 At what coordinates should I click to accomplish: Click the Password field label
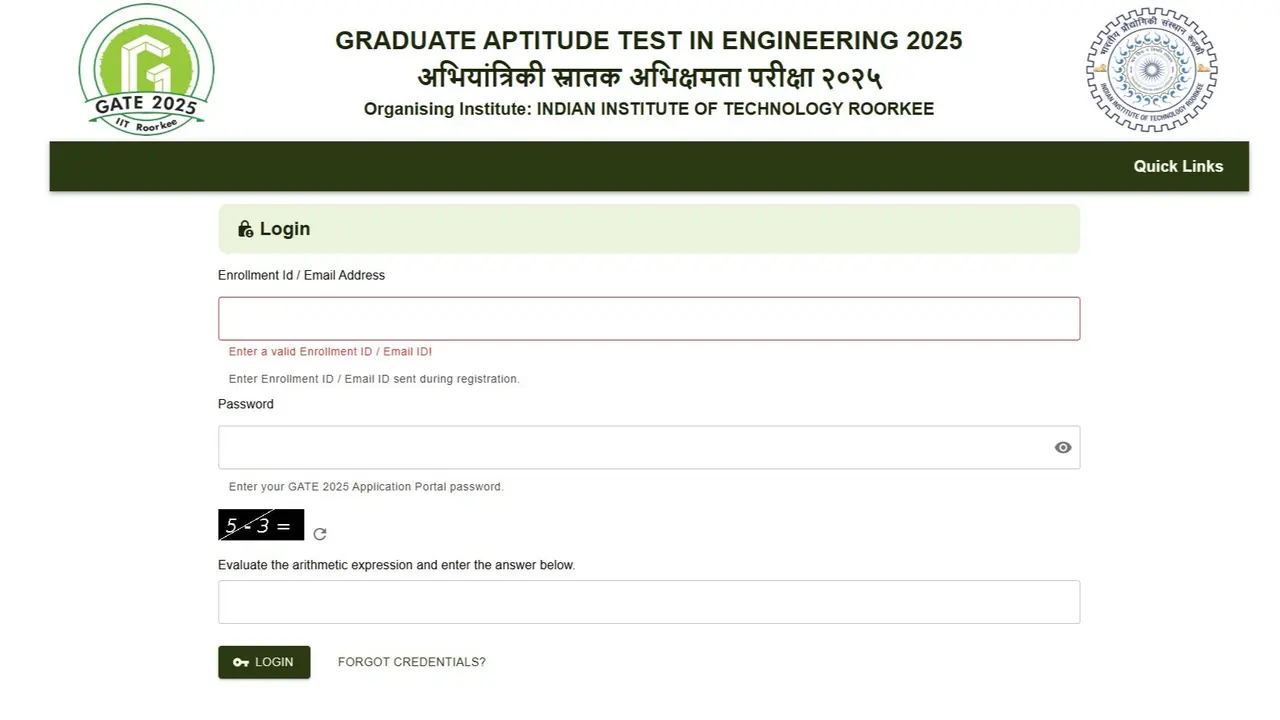click(246, 404)
